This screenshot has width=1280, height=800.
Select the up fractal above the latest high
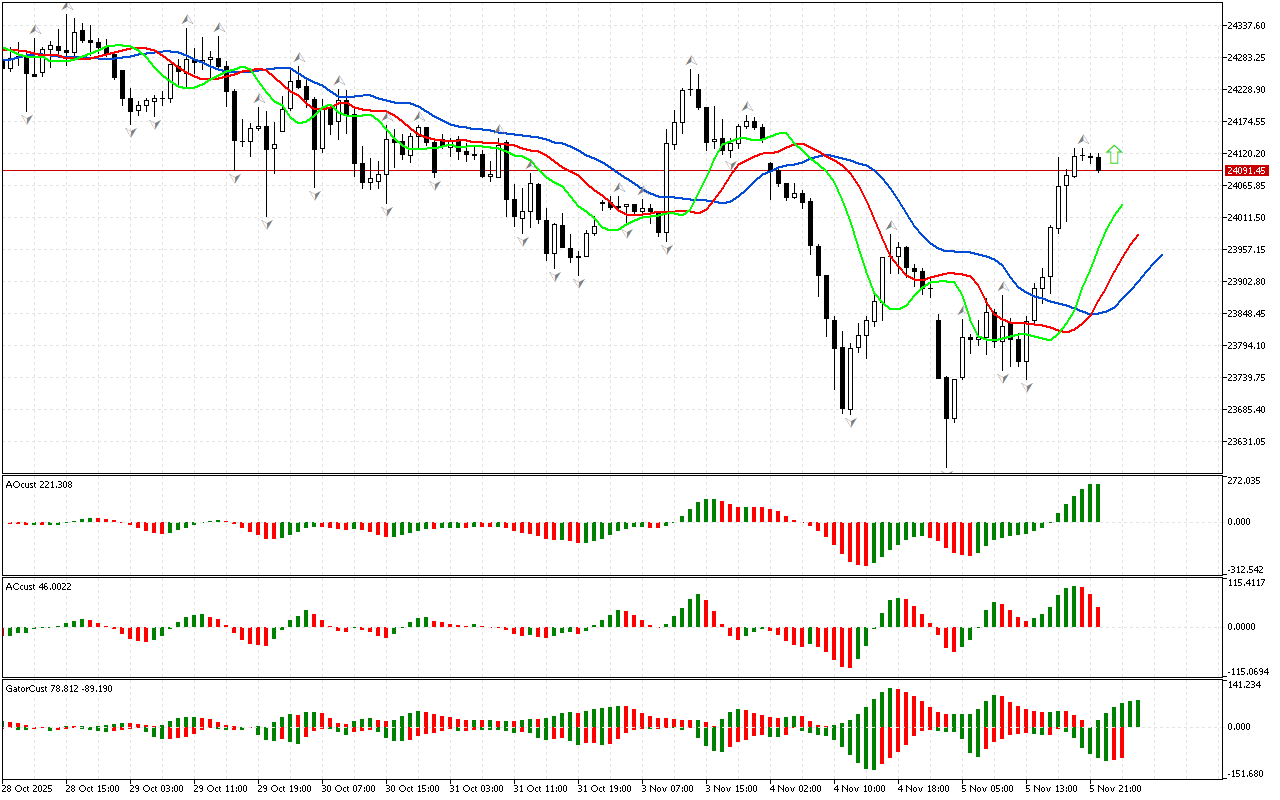1083,139
